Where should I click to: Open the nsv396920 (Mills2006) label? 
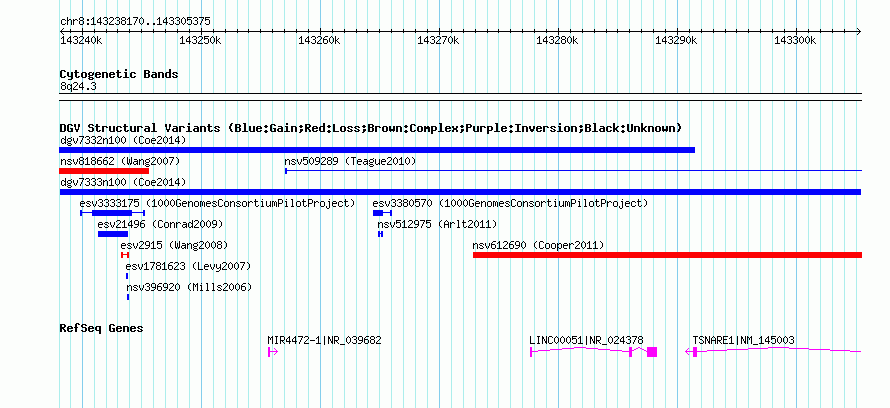coord(189,287)
